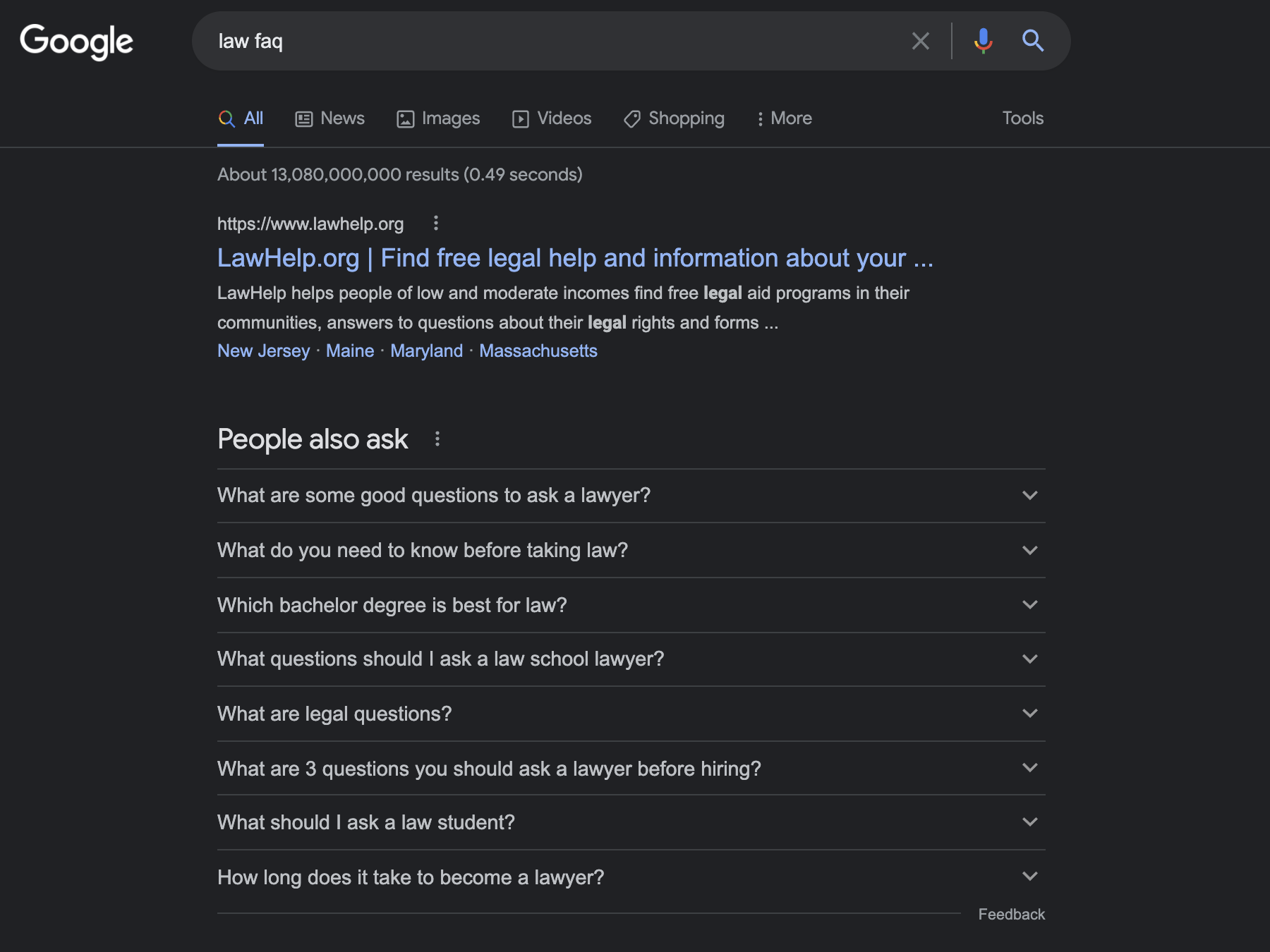Click into the 'law faq' search field

point(550,41)
